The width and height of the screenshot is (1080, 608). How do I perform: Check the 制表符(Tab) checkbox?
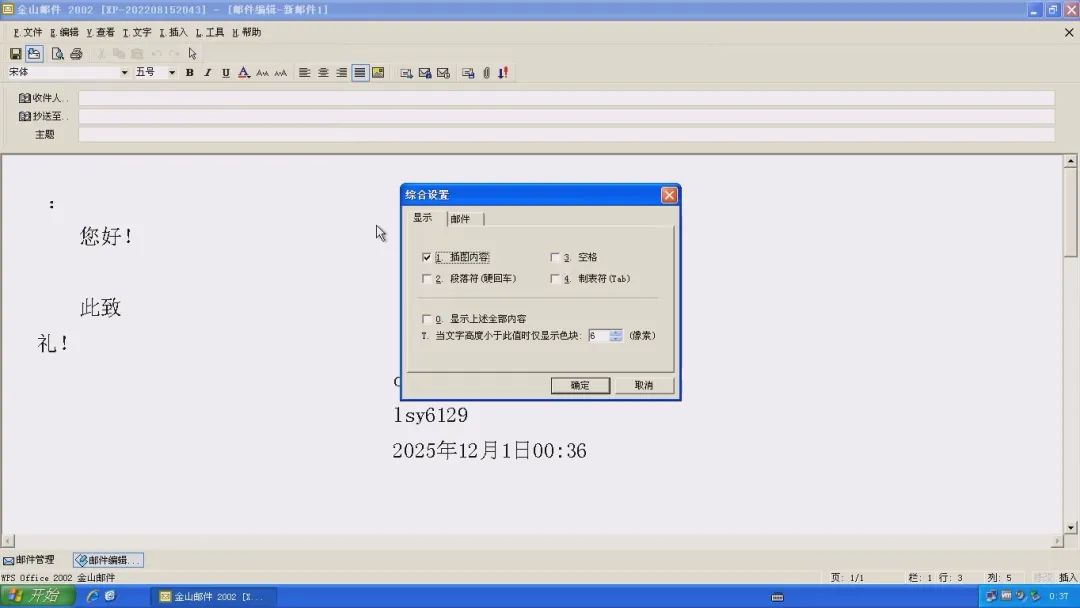(555, 279)
